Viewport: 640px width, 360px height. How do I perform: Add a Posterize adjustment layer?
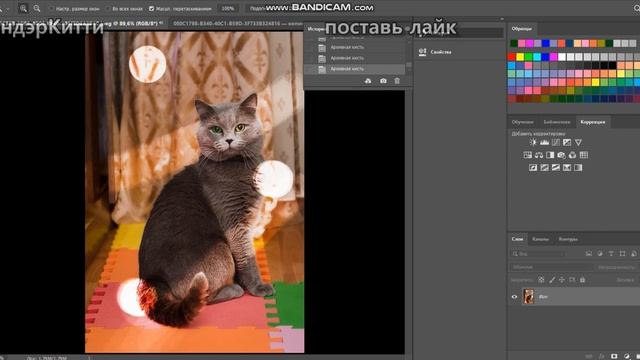click(544, 167)
